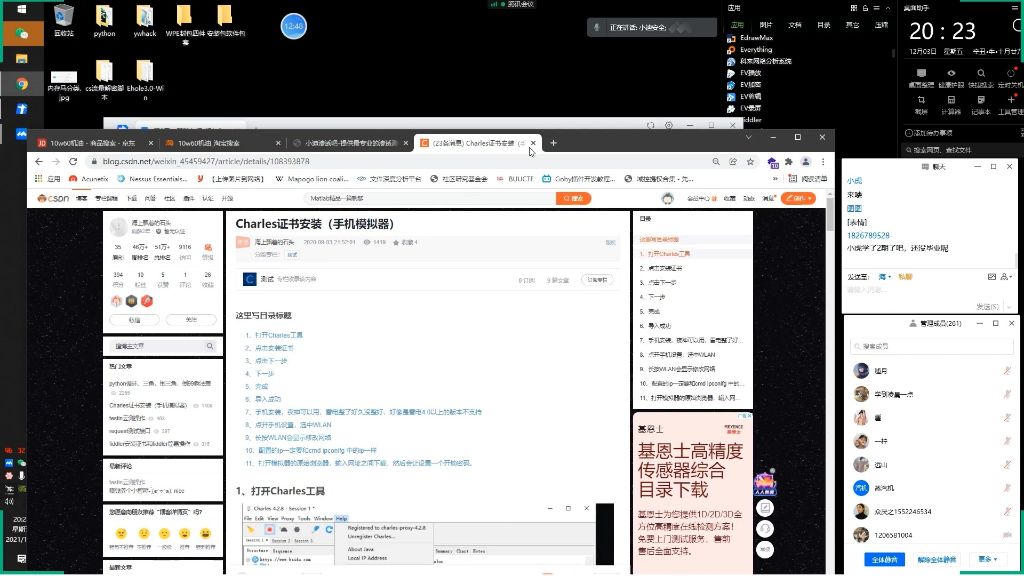Screen dimensions: 1024x576
Task: Open the send-to recipient dropdown in the chat
Action: [x=885, y=277]
